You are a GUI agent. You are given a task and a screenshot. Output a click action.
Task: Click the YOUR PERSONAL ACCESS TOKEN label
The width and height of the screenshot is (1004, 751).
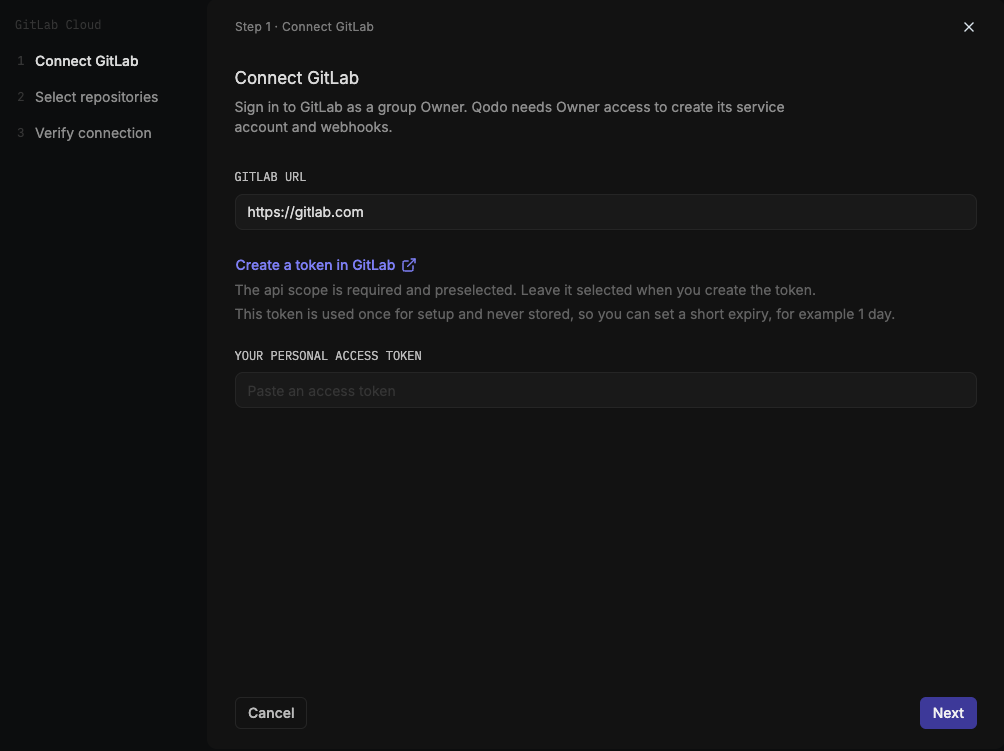pyautogui.click(x=328, y=355)
